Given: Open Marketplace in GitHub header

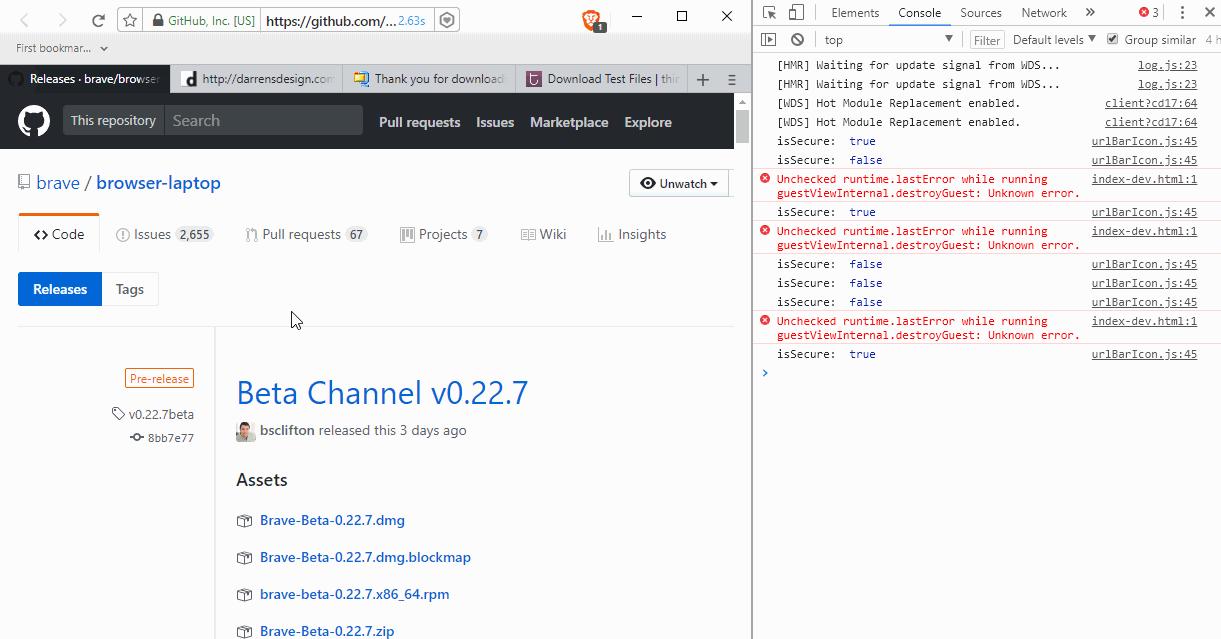Looking at the screenshot, I should [x=569, y=122].
